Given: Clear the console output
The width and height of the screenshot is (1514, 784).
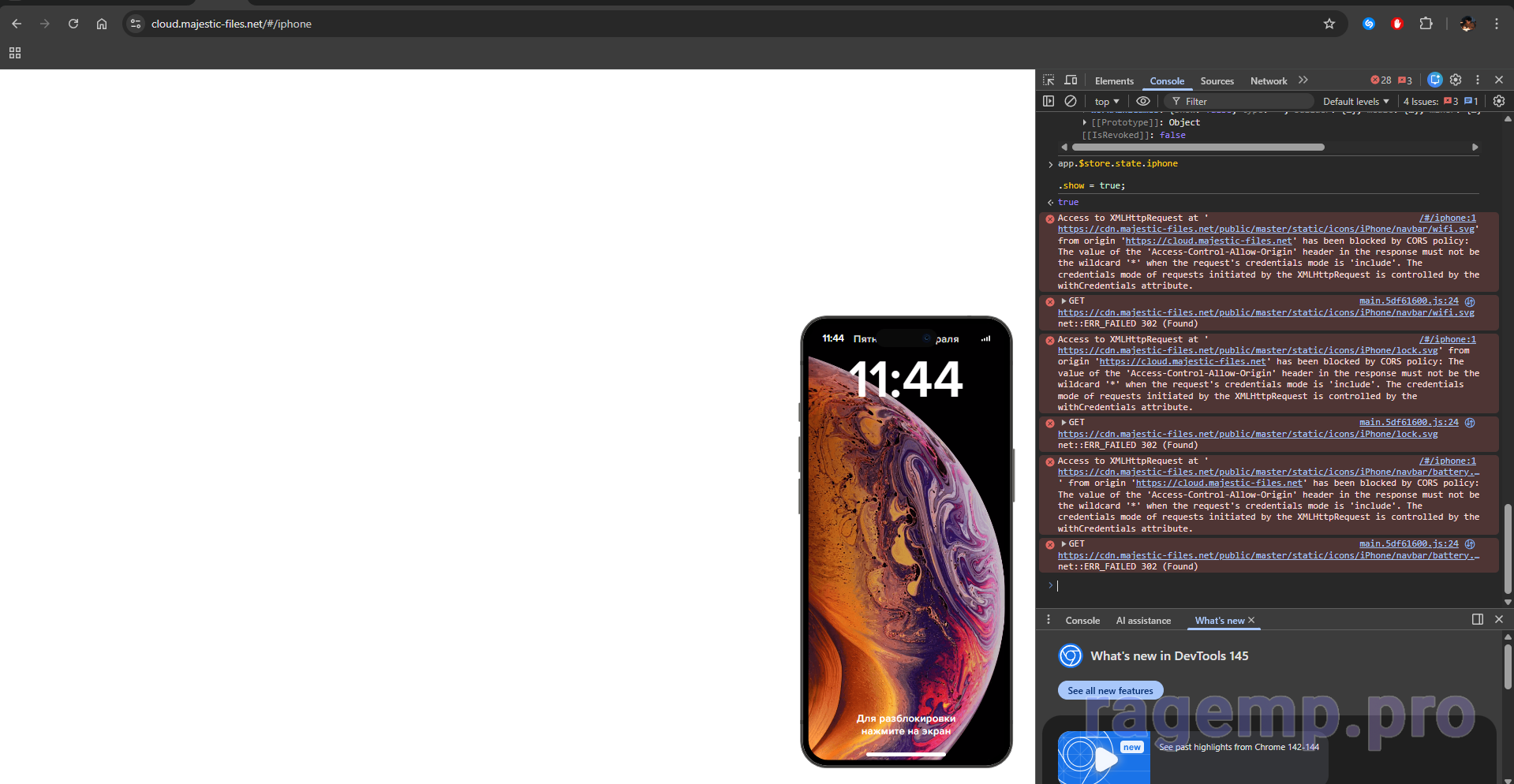Looking at the screenshot, I should coord(1071,101).
